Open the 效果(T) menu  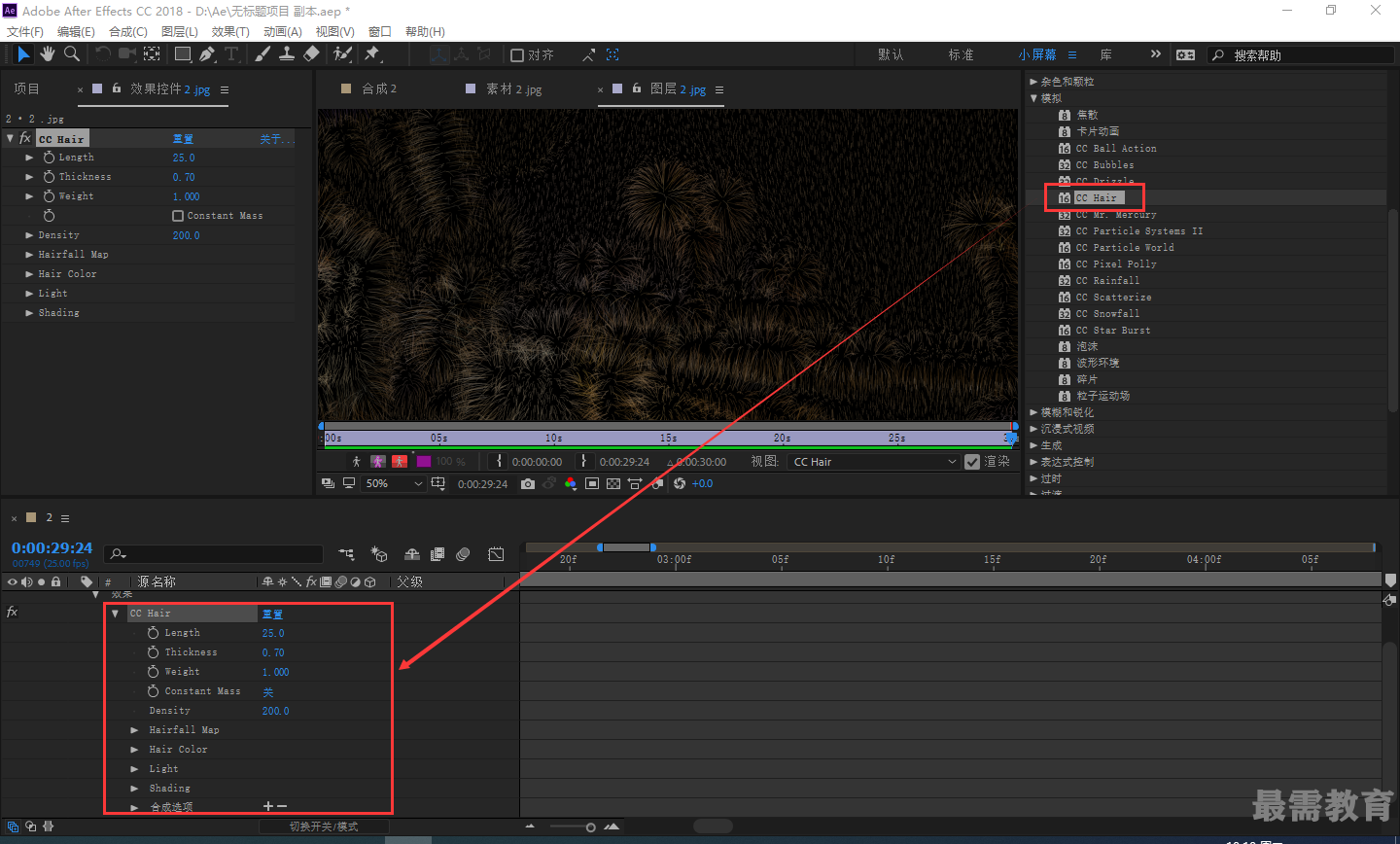pos(230,32)
